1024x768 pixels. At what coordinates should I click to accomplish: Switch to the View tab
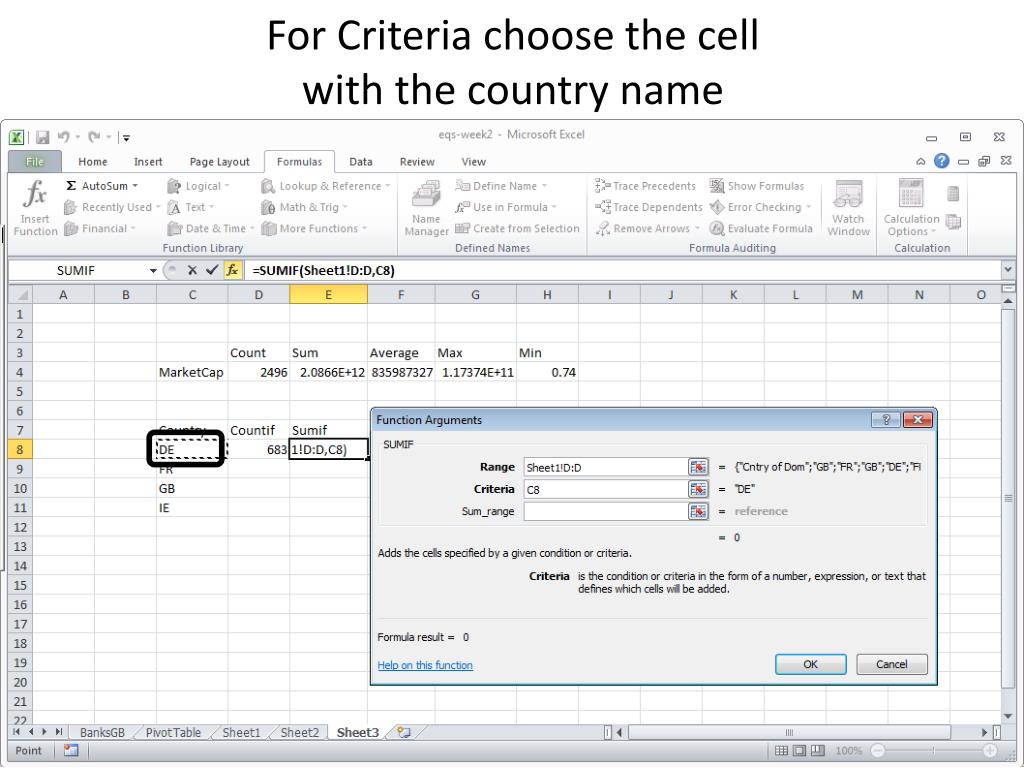coord(473,162)
